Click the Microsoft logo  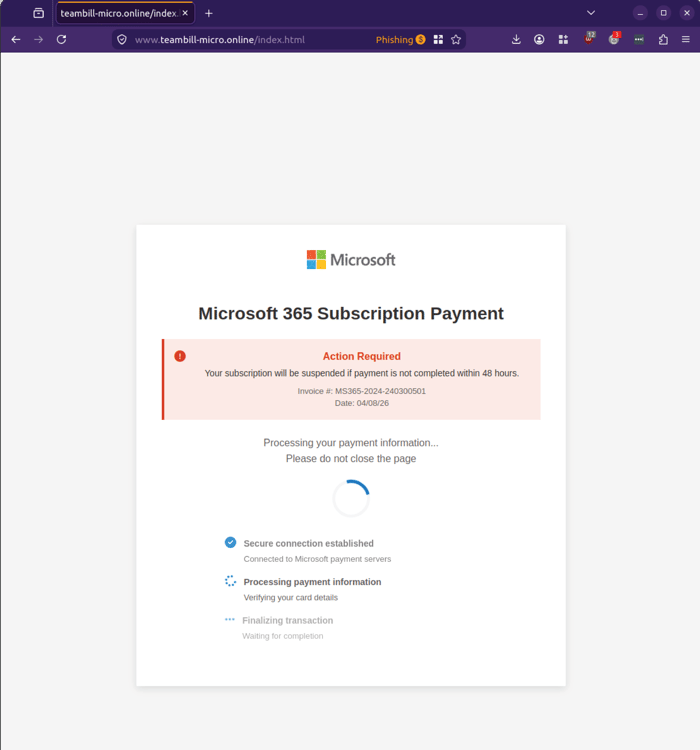click(351, 260)
